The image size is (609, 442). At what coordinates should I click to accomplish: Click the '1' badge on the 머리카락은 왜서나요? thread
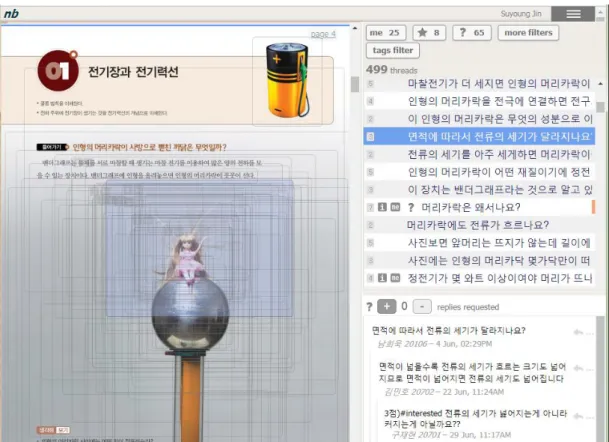pos(382,207)
